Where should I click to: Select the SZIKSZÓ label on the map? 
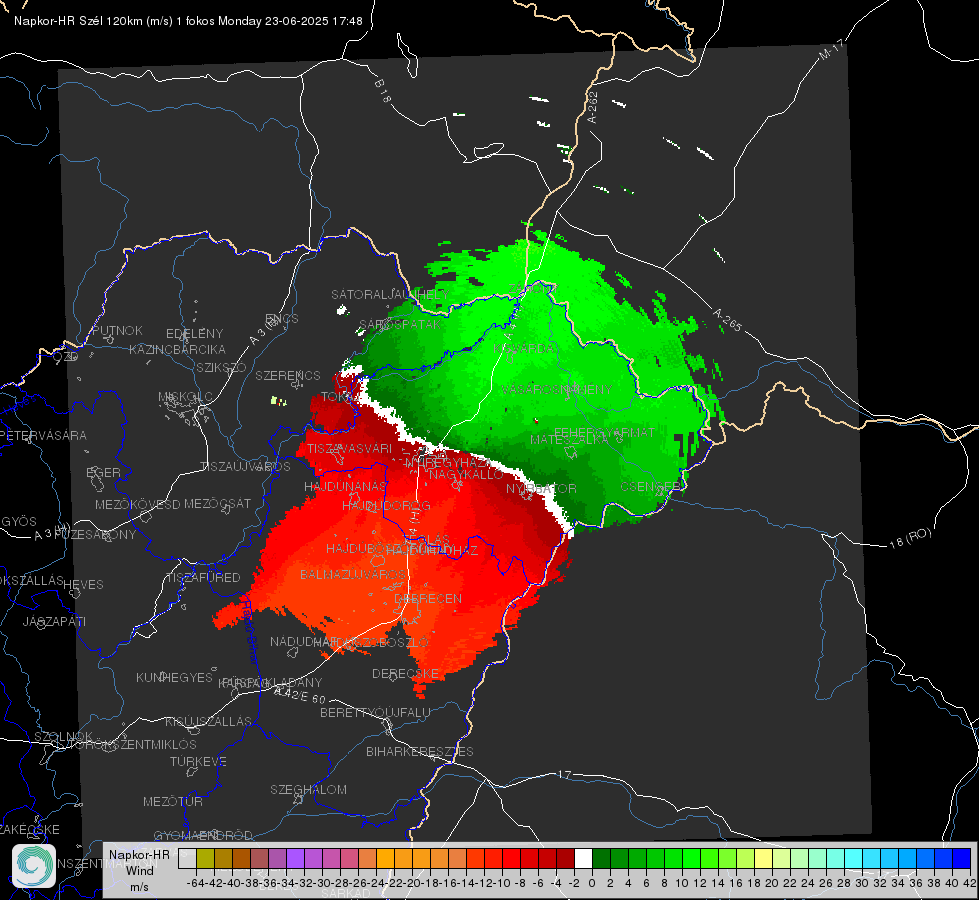coord(221,368)
